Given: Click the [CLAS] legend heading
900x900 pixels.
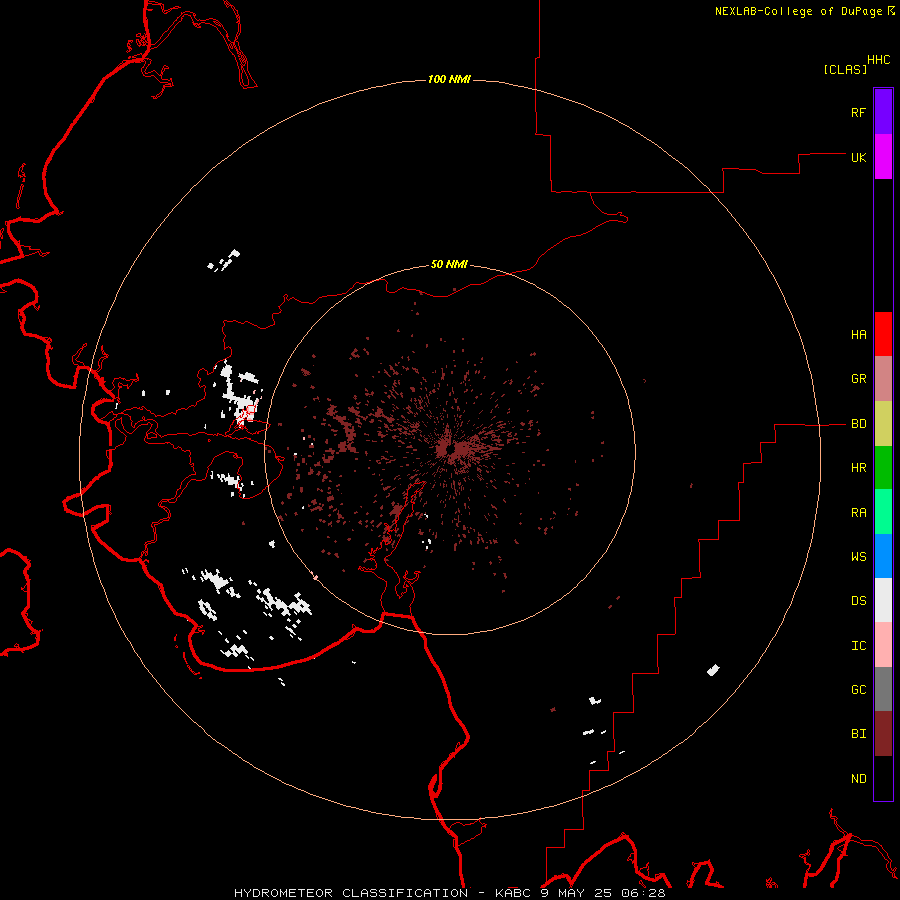Looking at the screenshot, I should tap(845, 70).
